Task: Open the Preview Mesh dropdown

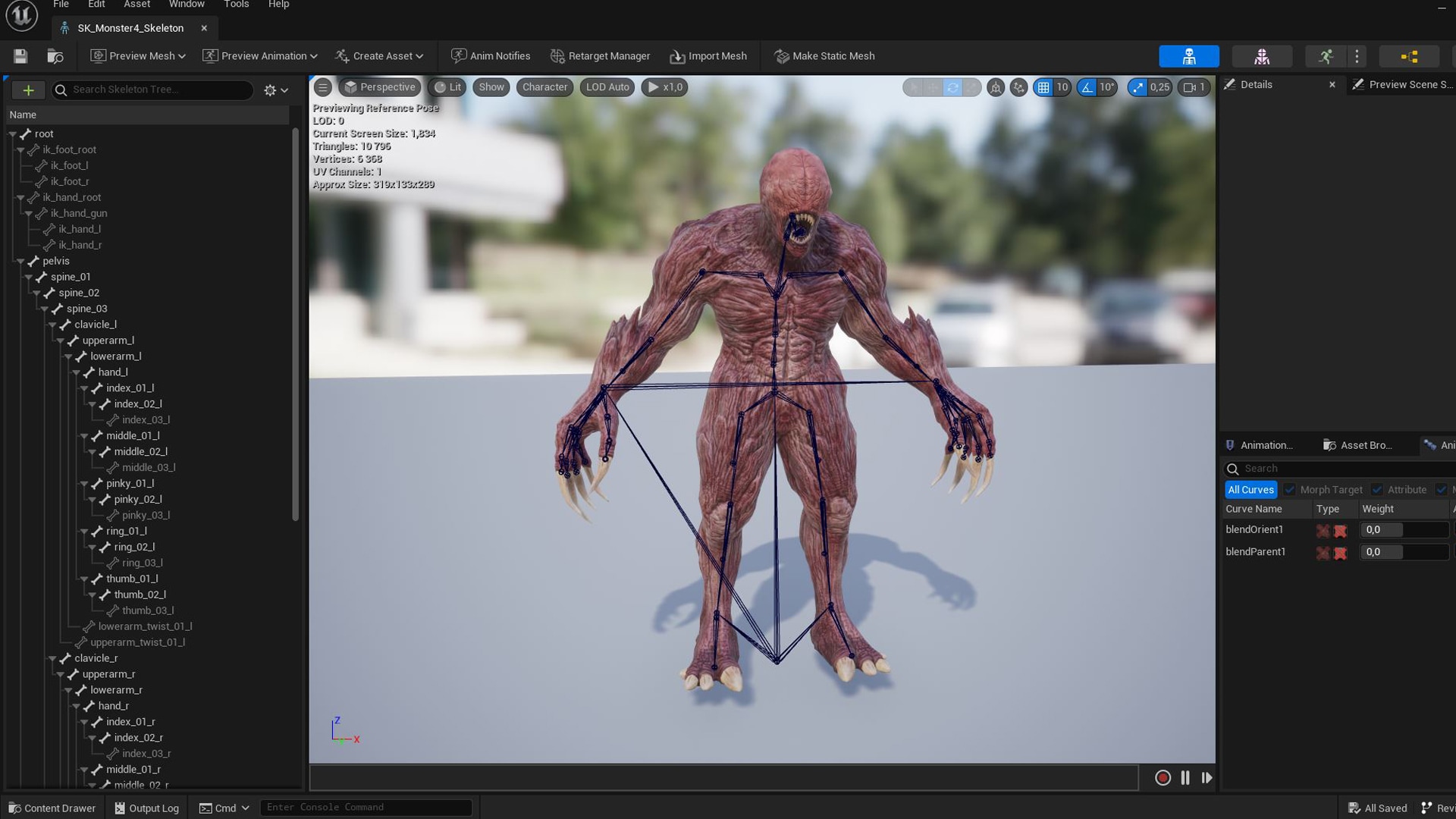Action: coord(137,55)
